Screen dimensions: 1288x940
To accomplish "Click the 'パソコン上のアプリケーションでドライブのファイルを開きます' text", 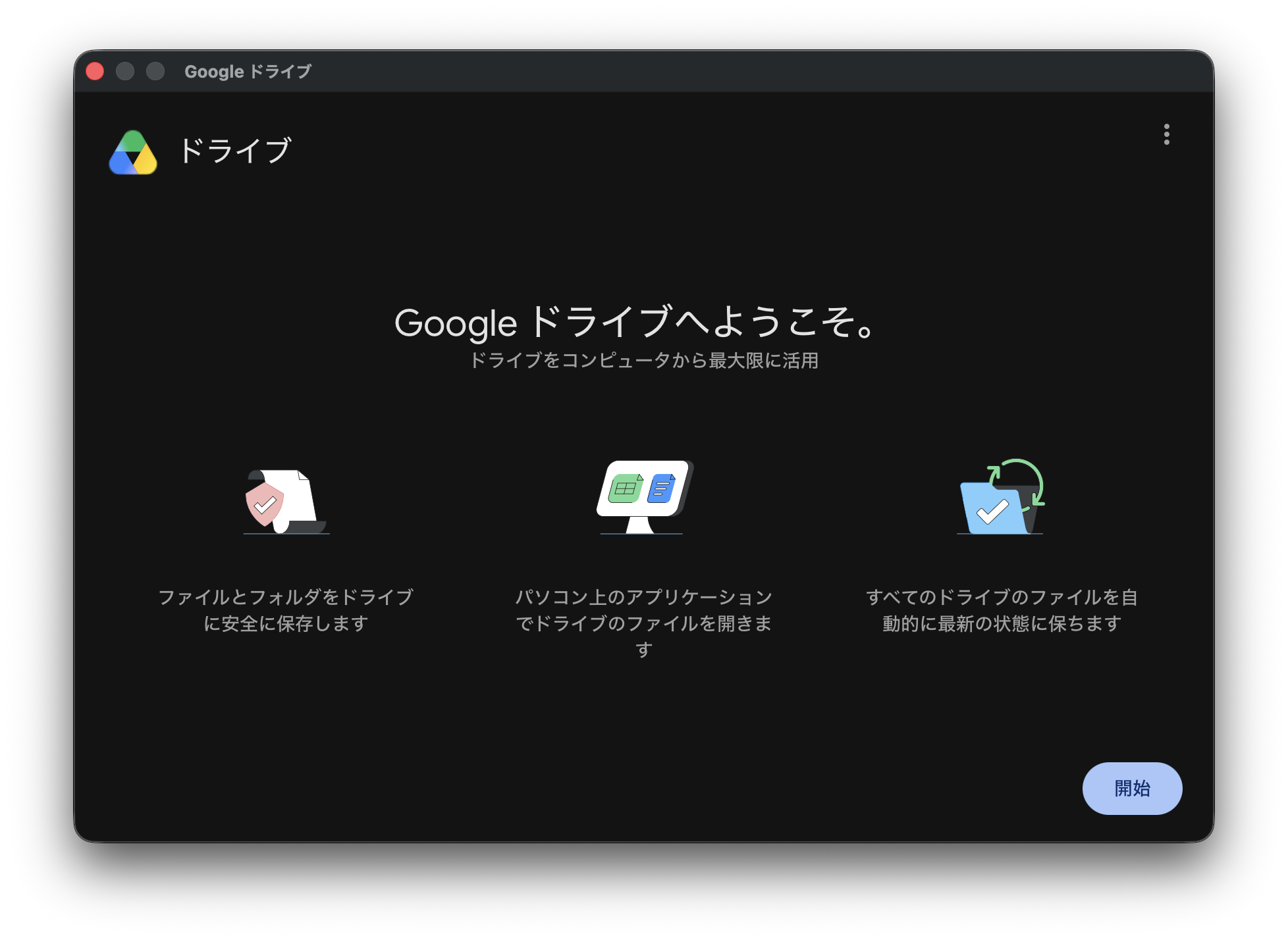I will pos(643,623).
